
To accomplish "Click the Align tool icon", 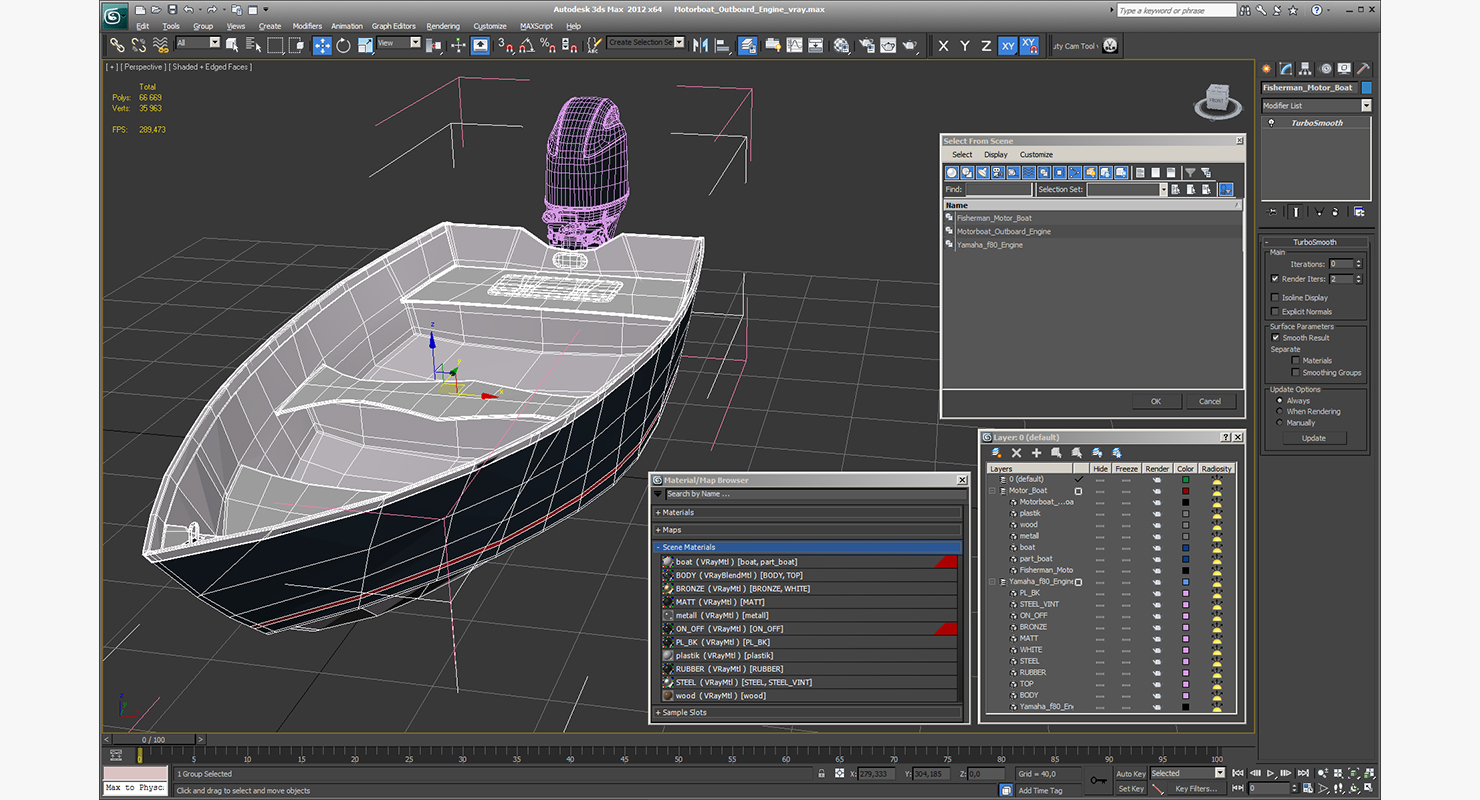I will pos(722,45).
